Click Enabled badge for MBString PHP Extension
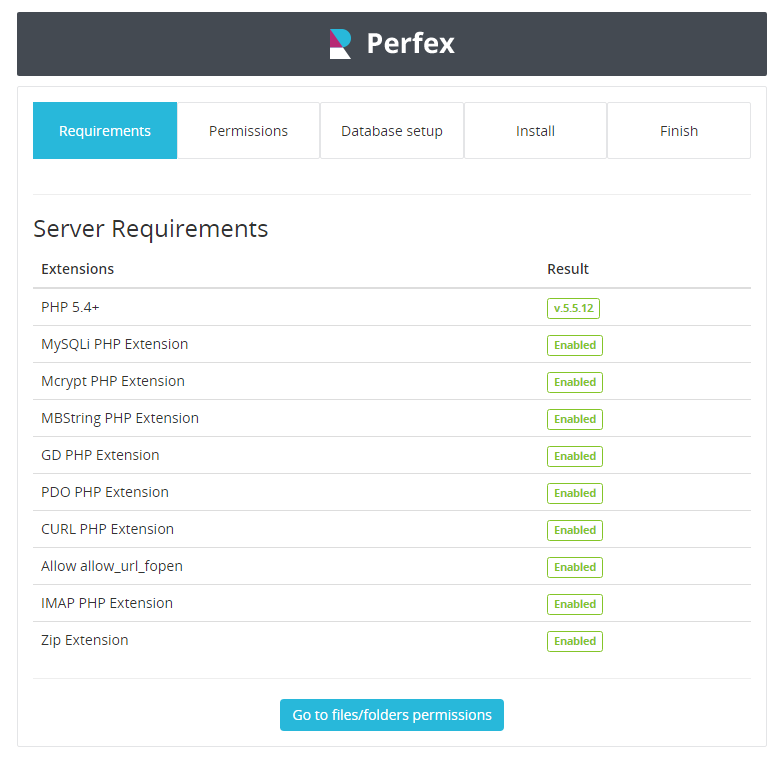783x763 pixels. pyautogui.click(x=575, y=419)
